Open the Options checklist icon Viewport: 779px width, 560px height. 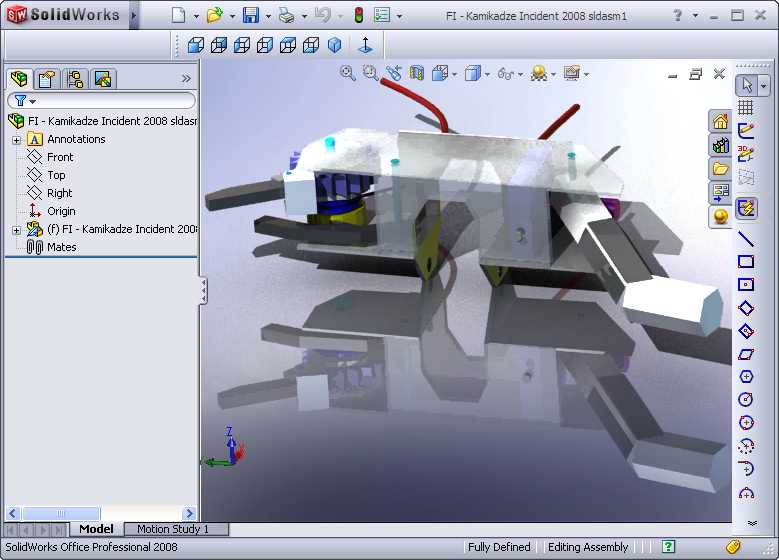(x=382, y=15)
